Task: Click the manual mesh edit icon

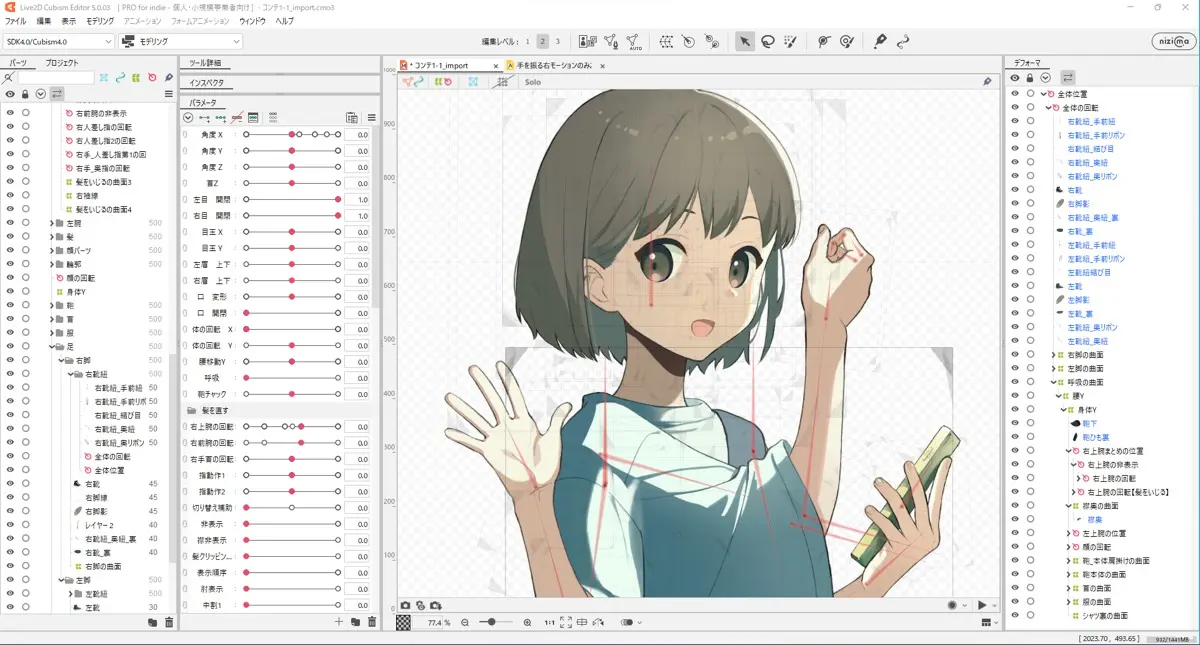Action: click(x=610, y=42)
